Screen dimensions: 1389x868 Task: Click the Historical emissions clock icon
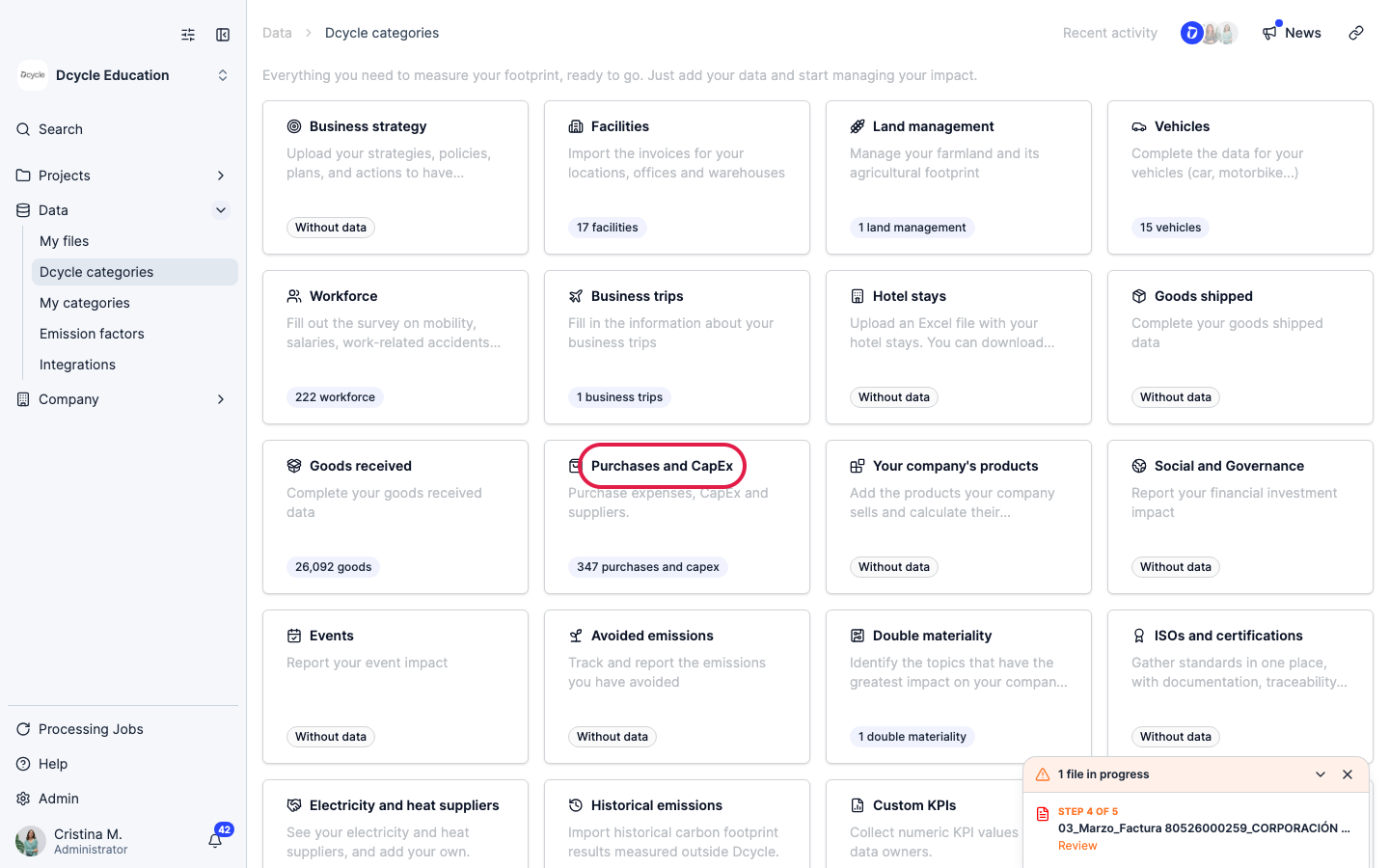(x=576, y=805)
